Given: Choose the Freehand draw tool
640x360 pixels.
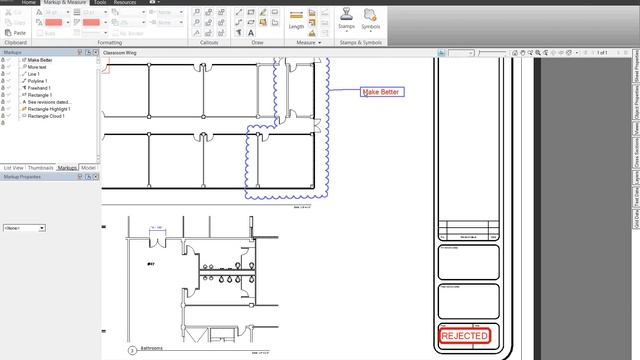Looking at the screenshot, I should [x=239, y=33].
